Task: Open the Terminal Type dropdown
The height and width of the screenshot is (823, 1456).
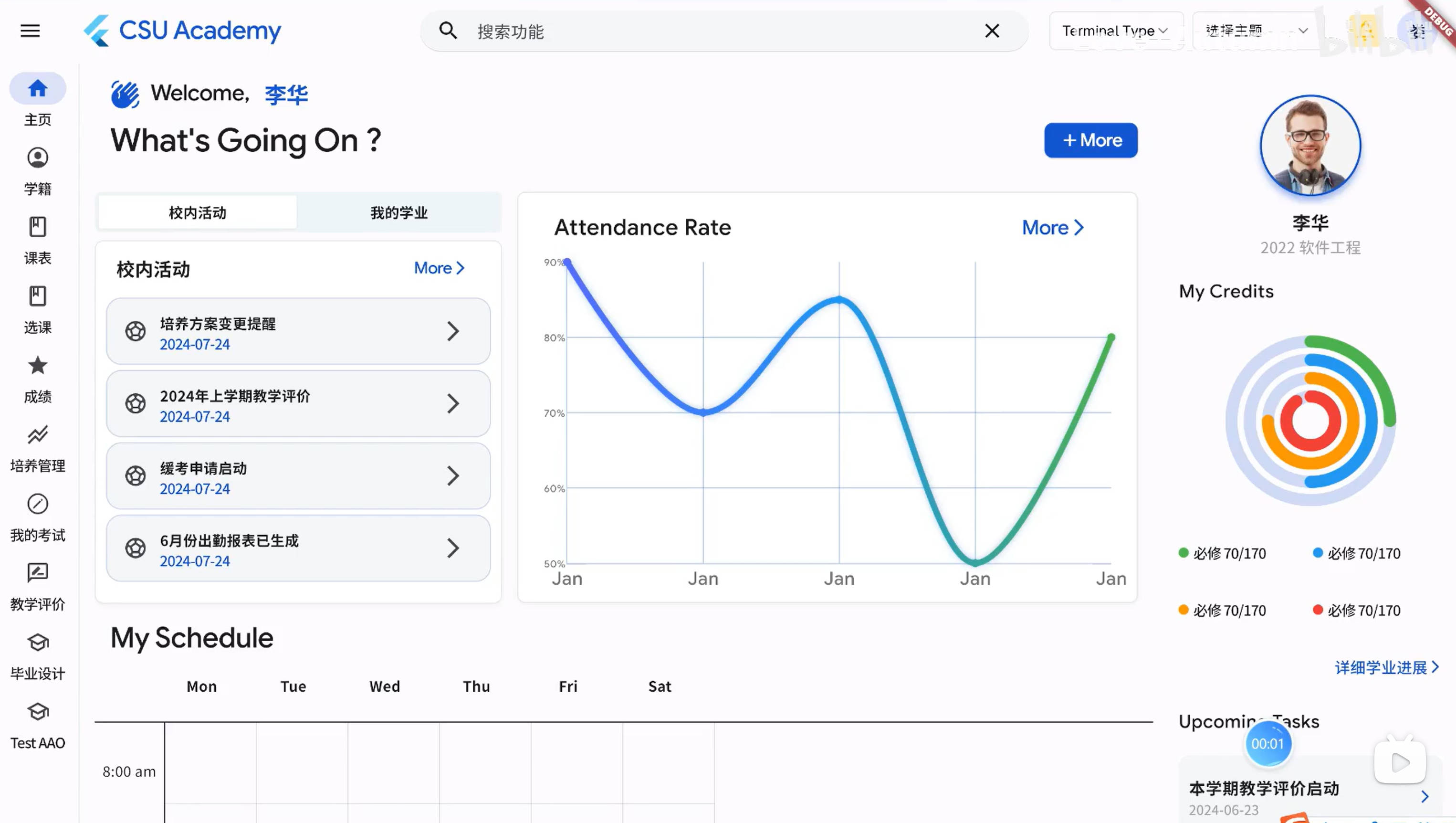Action: (1115, 31)
